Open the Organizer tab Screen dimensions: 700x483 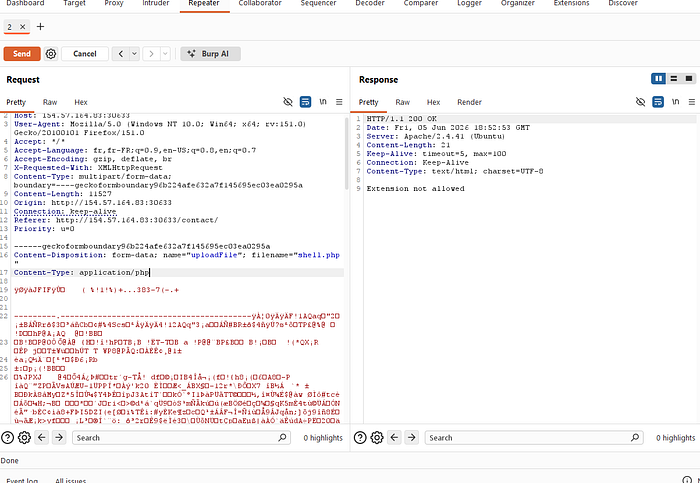517,4
